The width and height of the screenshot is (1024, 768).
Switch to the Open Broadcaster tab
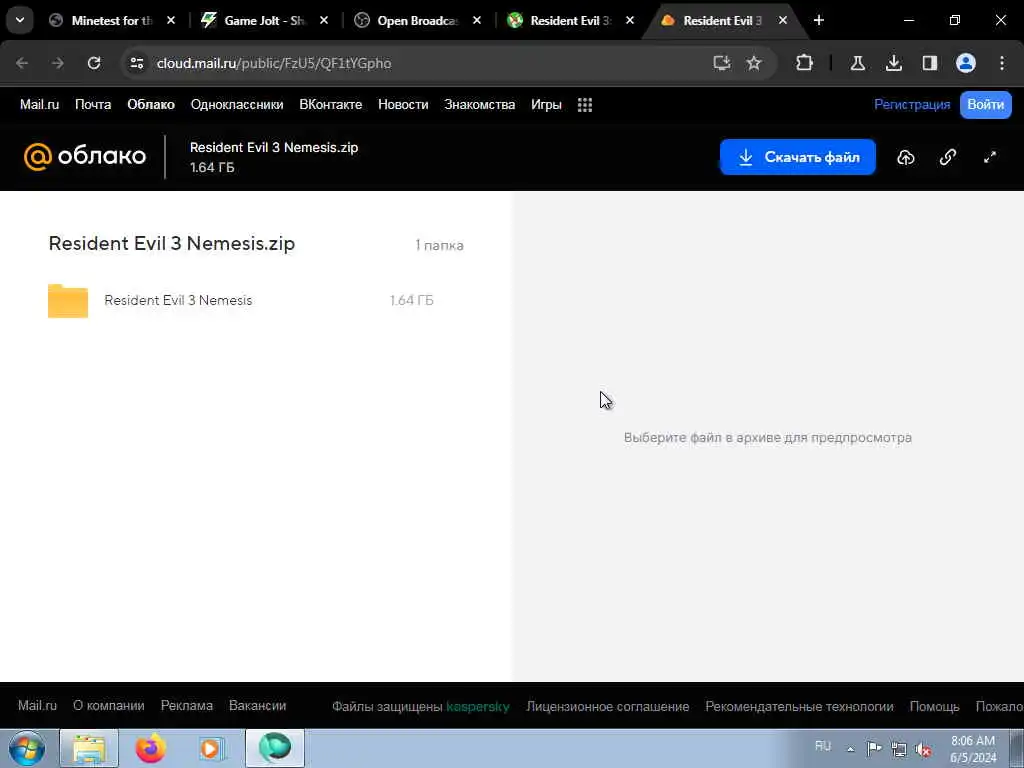pos(417,20)
